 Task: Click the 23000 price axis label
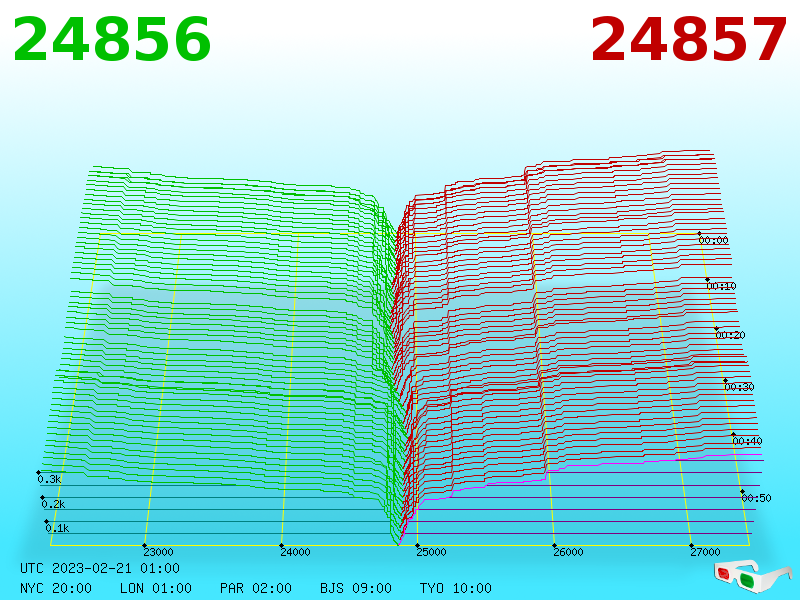(158, 552)
